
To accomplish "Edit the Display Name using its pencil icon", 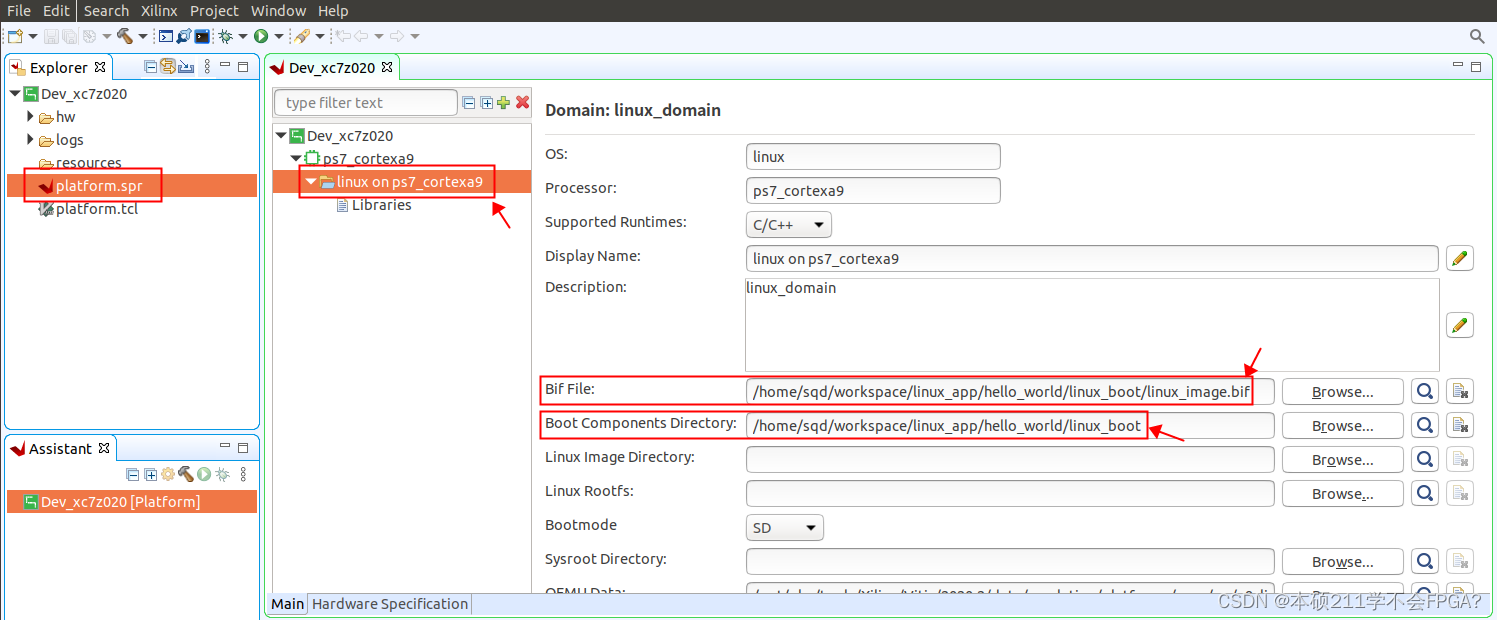I will coord(1459,258).
